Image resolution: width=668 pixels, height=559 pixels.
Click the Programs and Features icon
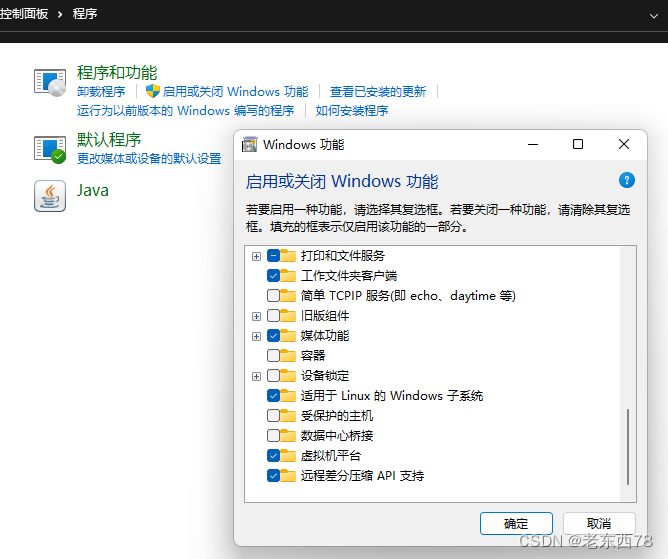coord(50,82)
